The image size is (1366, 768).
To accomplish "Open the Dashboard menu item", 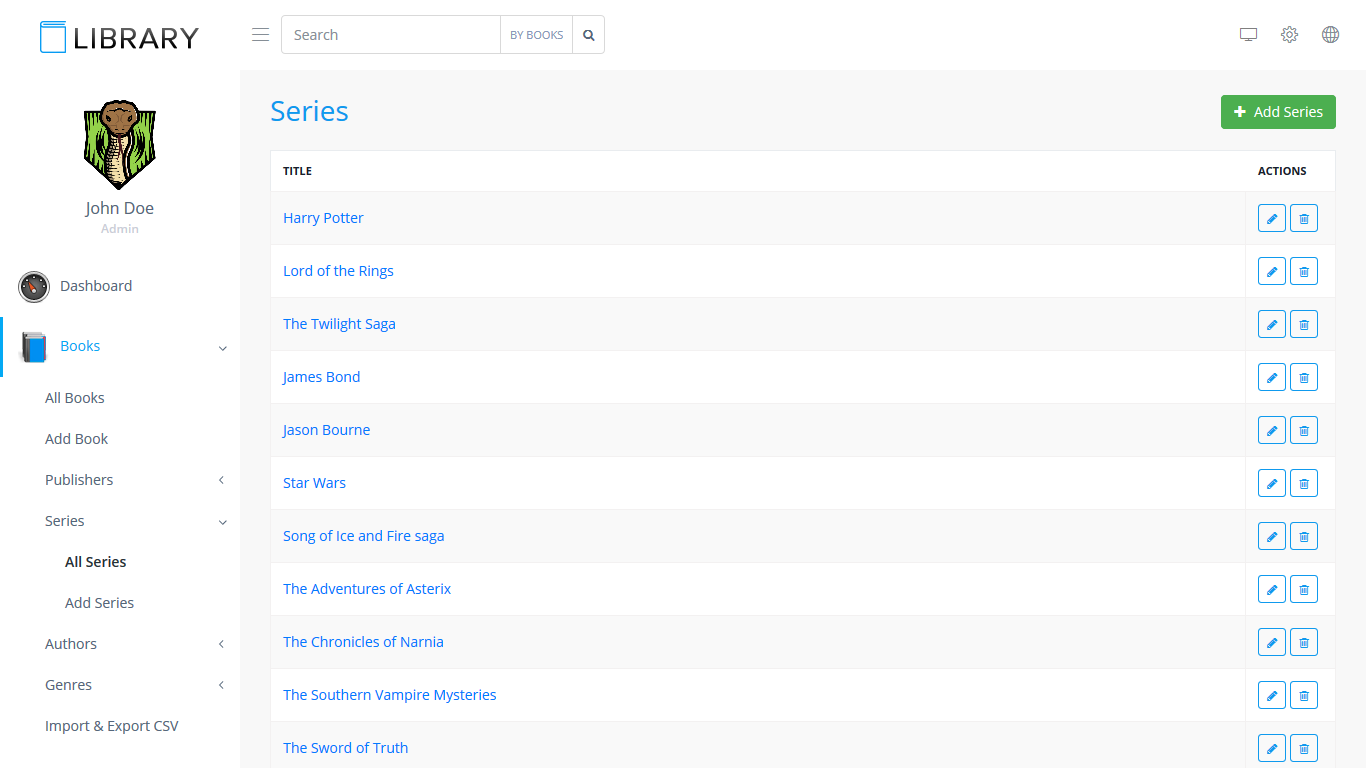I will tap(96, 286).
